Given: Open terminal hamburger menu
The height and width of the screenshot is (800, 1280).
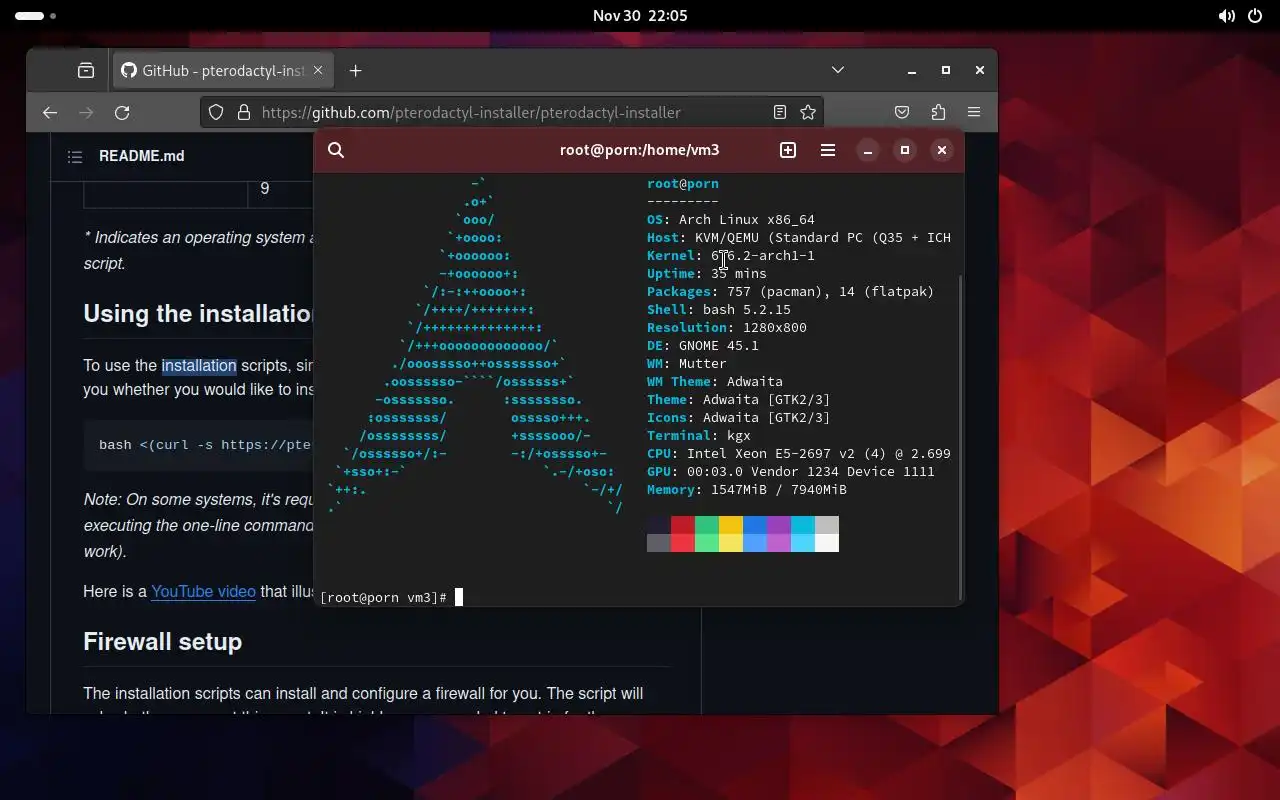Looking at the screenshot, I should tap(828, 150).
